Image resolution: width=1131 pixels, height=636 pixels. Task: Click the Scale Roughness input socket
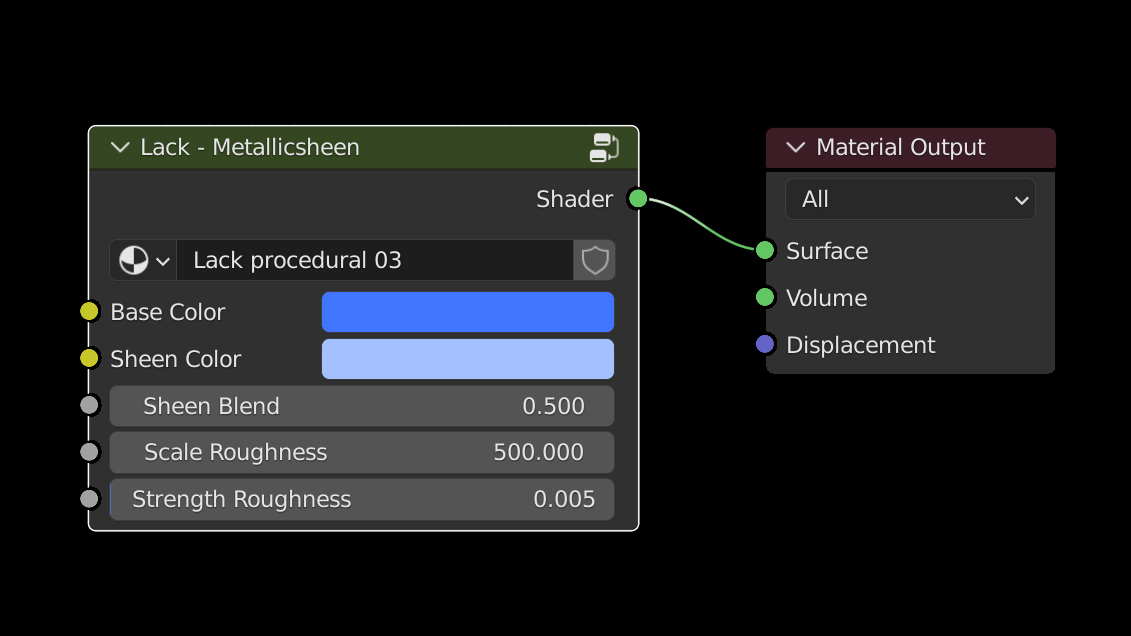pos(90,452)
